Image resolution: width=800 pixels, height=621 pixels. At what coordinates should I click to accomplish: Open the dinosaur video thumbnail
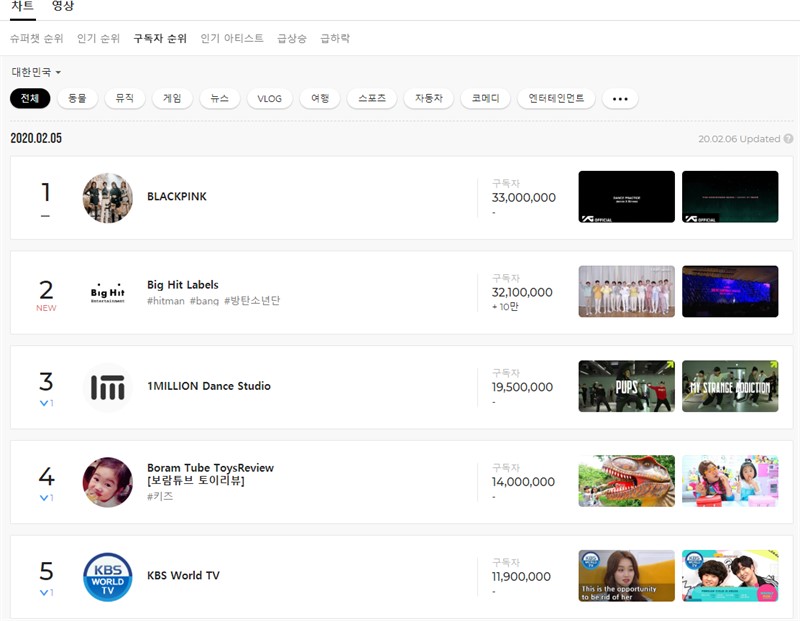point(626,481)
